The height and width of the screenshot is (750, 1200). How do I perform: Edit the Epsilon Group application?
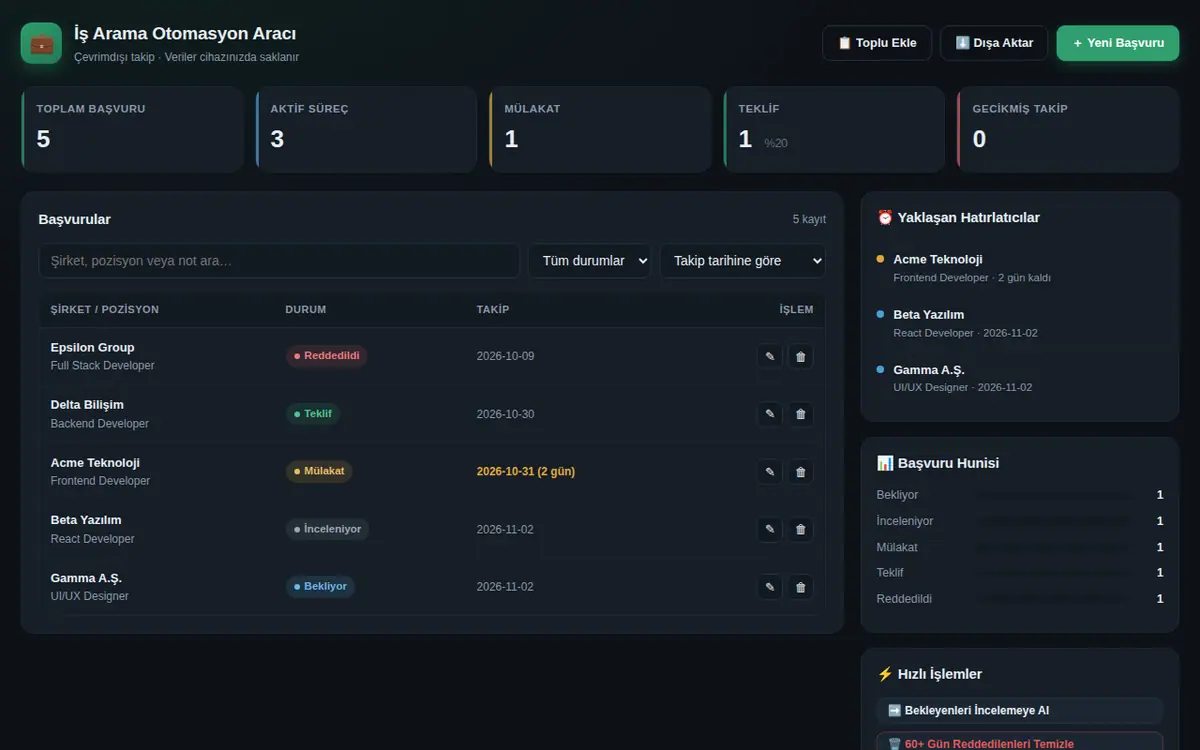(x=770, y=356)
